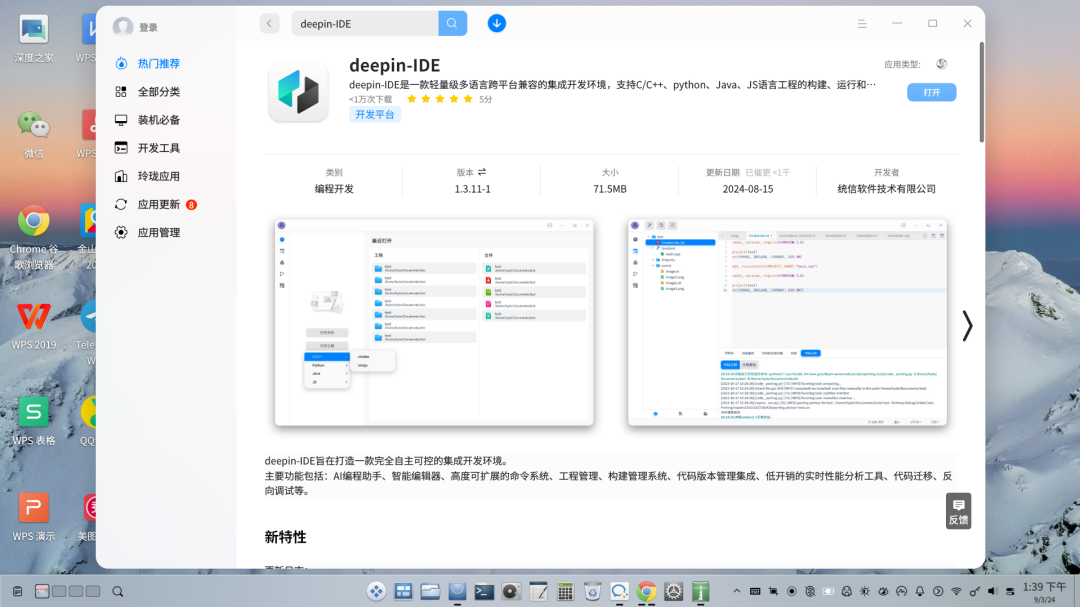1080x607 pixels.
Task: Open WPS 表格 desktop icon
Action: (33, 422)
